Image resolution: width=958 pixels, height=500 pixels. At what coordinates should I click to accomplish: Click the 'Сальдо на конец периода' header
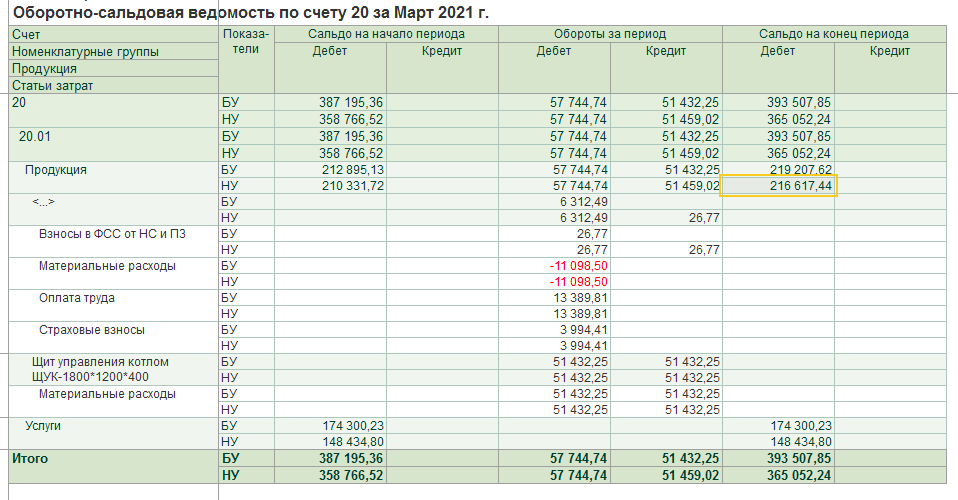(x=834, y=34)
